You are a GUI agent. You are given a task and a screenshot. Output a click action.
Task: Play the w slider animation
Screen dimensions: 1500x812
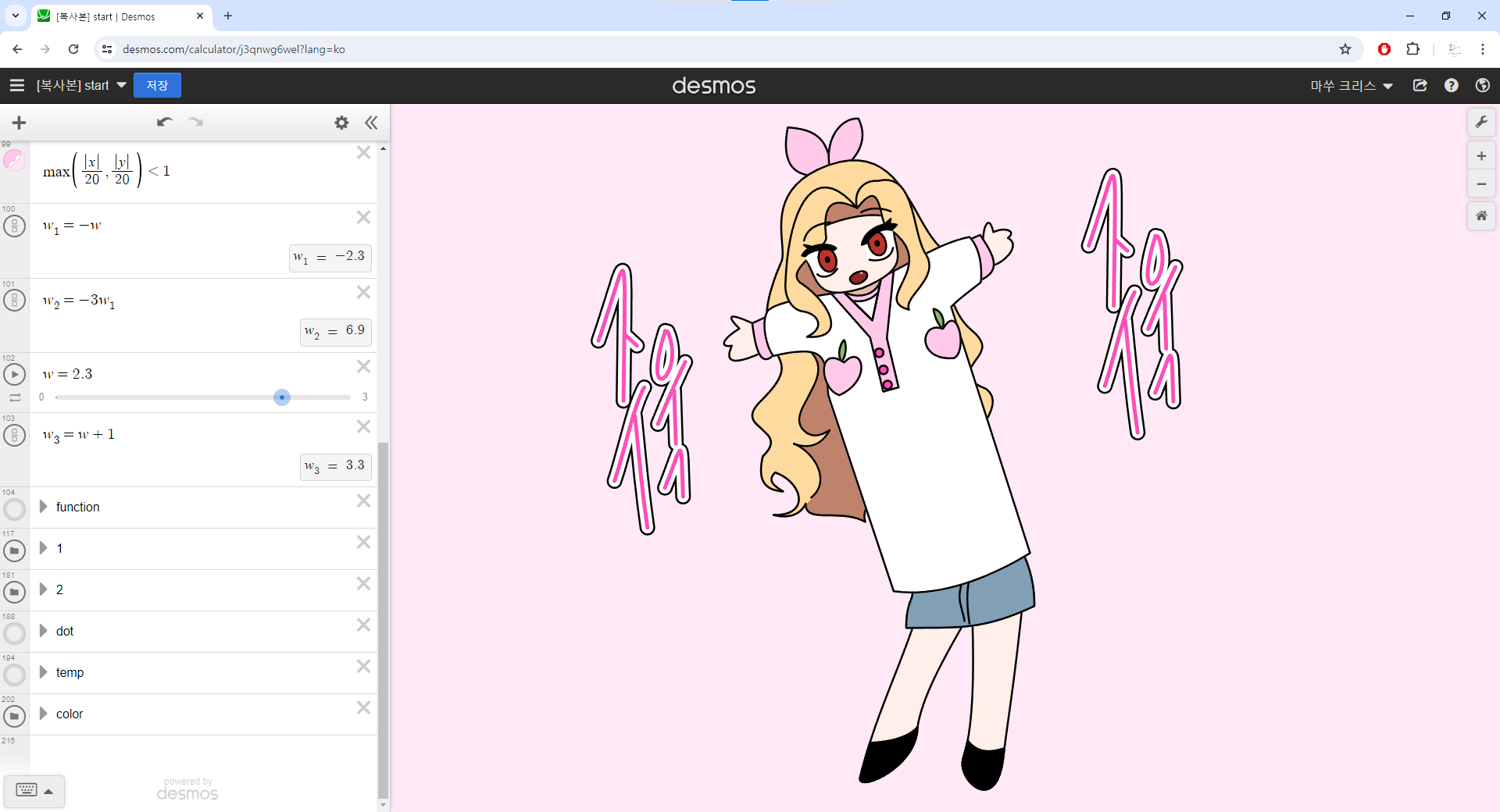click(14, 375)
